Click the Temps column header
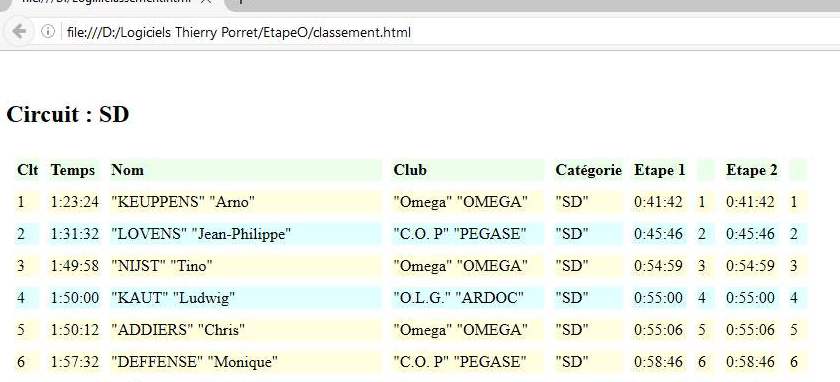This screenshot has height=382, width=840. coord(74,170)
